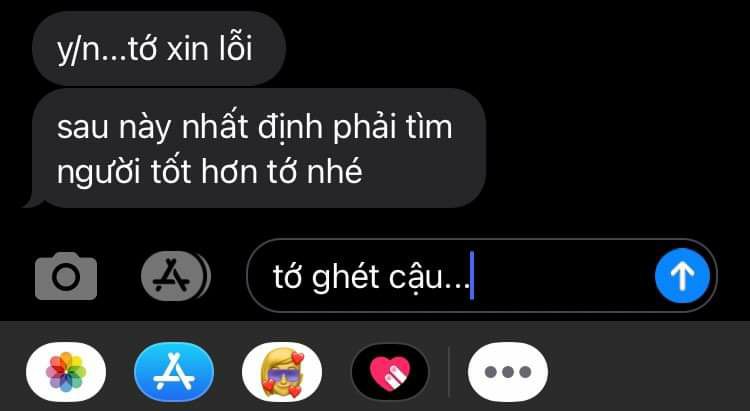Focus the message field containing "tớ ghét cậu..."

click(482, 276)
